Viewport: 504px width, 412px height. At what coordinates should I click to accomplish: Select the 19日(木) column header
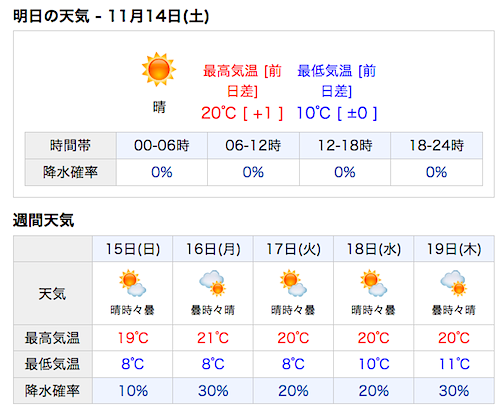point(454,249)
